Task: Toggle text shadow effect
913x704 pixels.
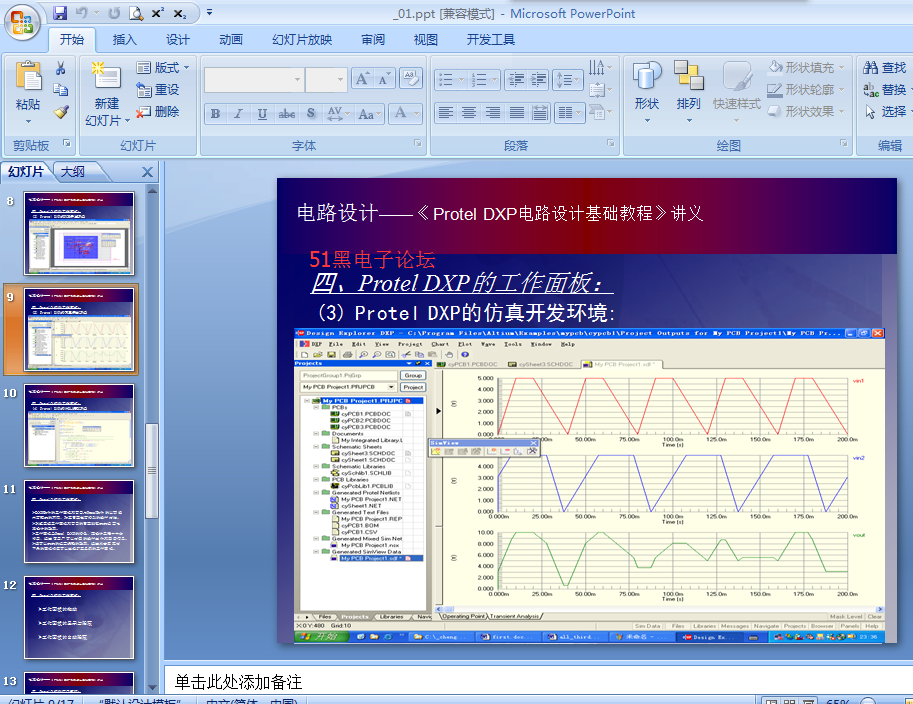Action: 311,114
